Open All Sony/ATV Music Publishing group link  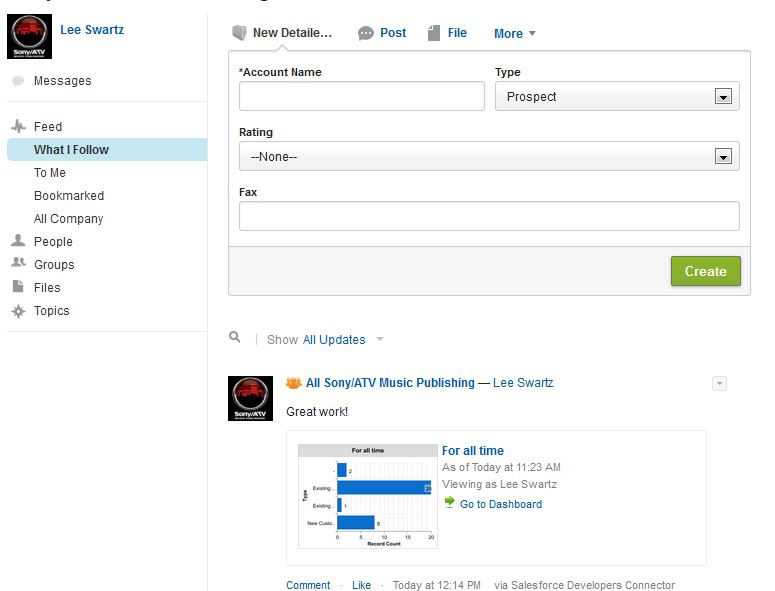[x=390, y=383]
